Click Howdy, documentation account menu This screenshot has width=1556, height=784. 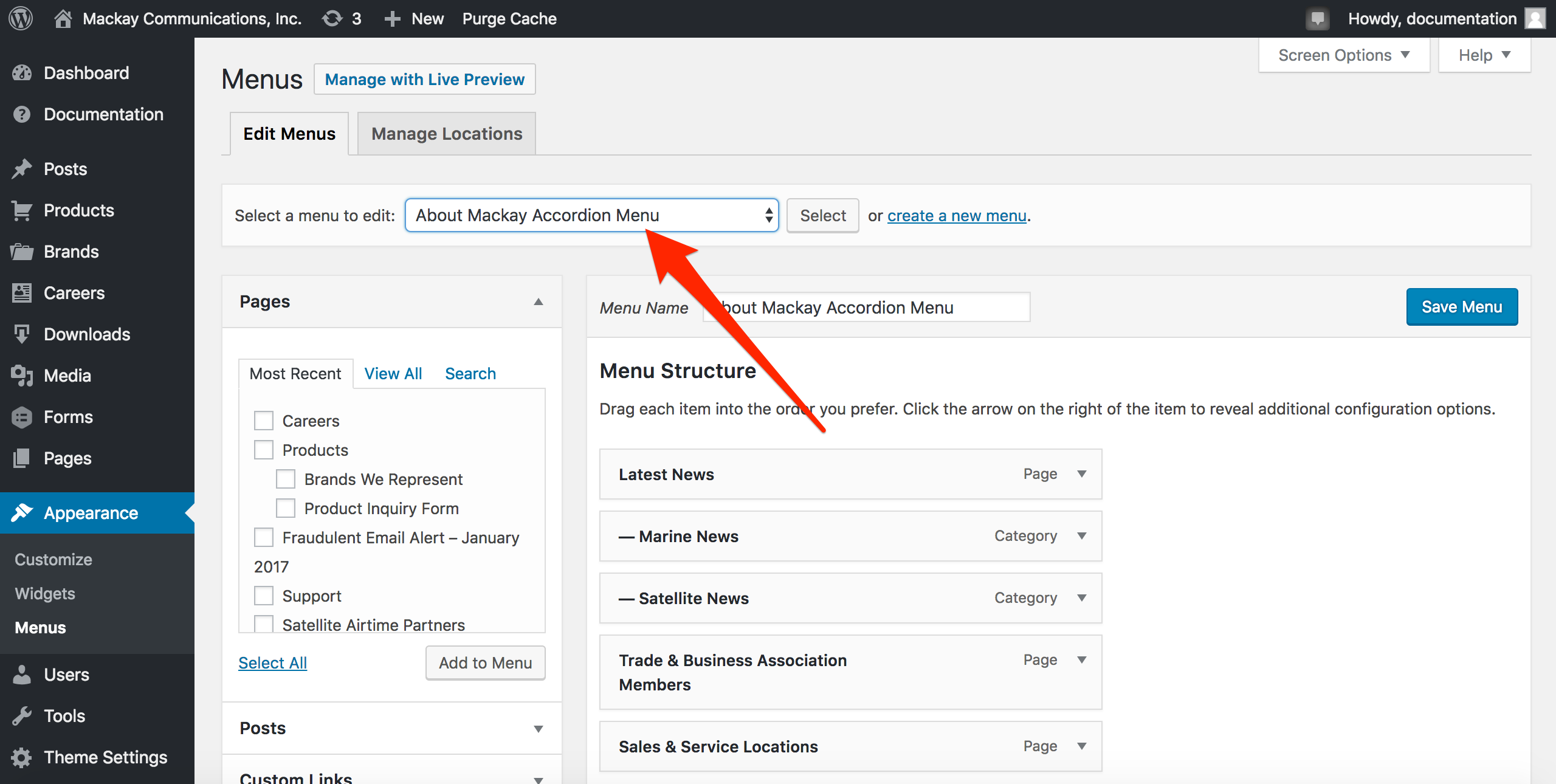[x=1433, y=19]
